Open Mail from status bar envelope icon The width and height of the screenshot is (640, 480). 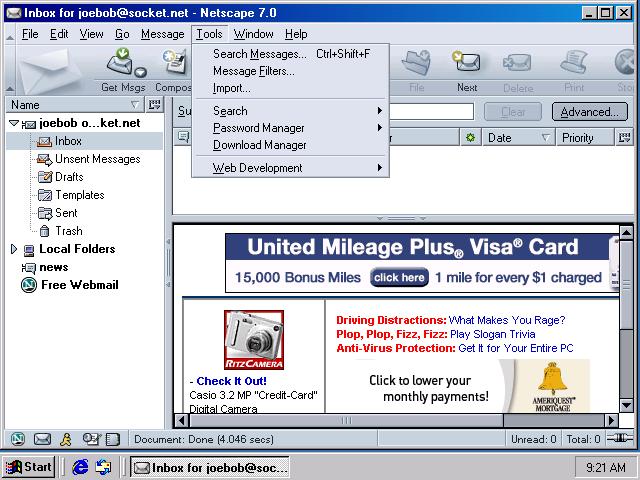(x=42, y=439)
